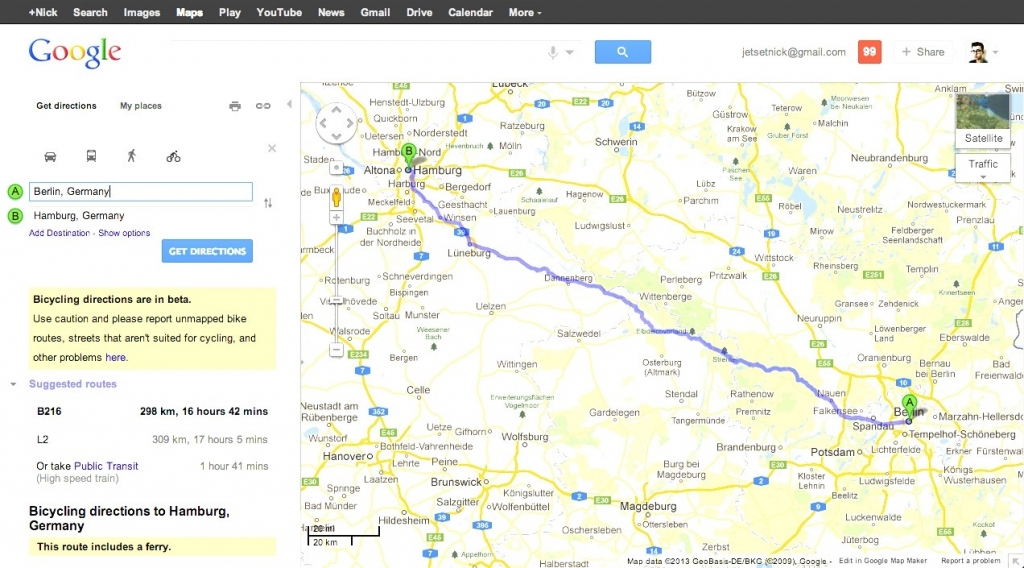Screen dimensions: 1024x568
Task: Click the Berlin, Germany start input field
Action: [x=140, y=191]
